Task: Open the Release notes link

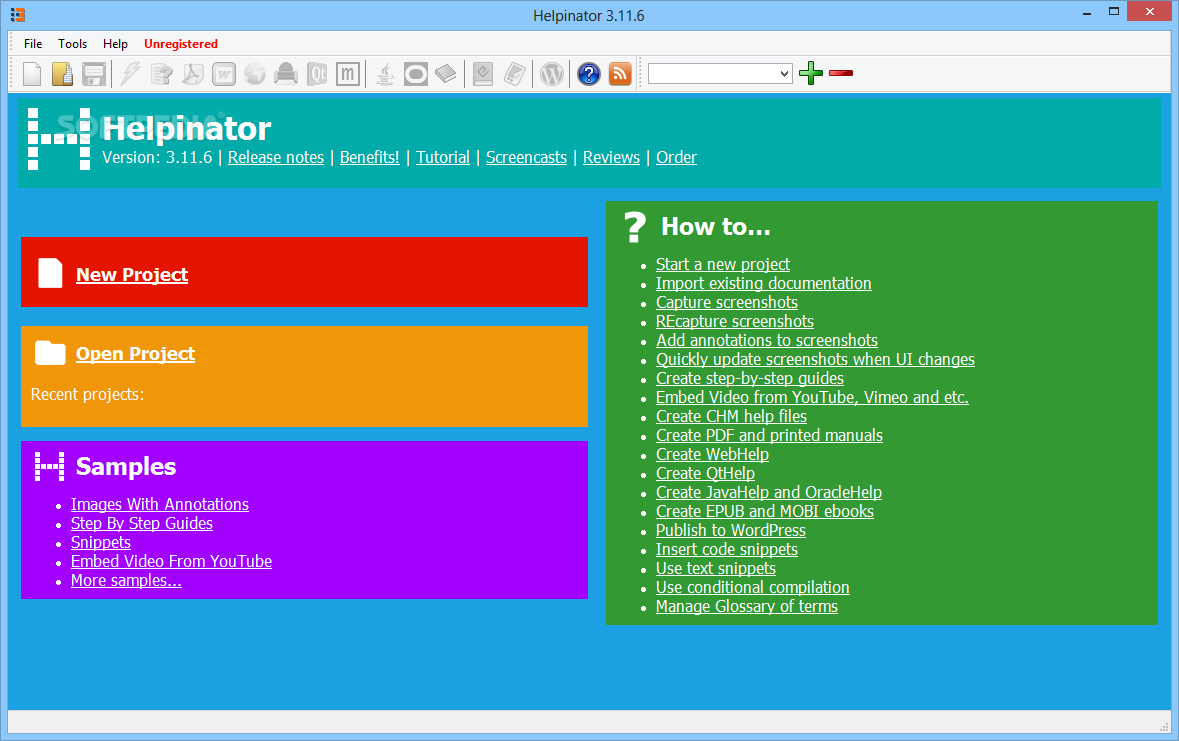Action: 276,157
